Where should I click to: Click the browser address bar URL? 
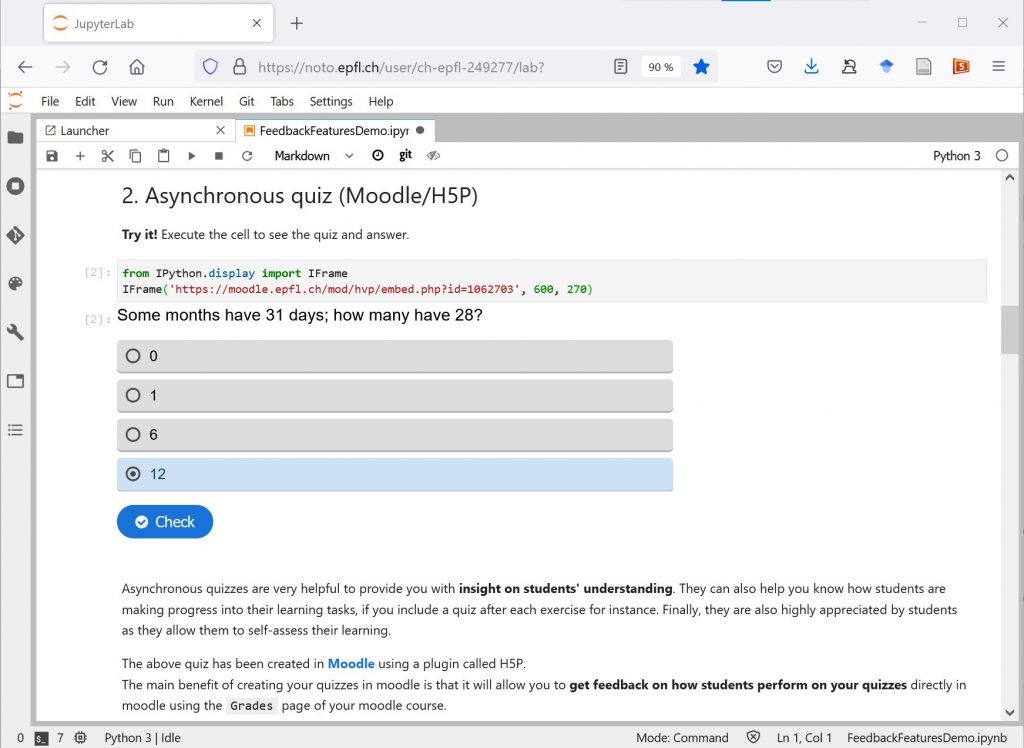point(400,67)
